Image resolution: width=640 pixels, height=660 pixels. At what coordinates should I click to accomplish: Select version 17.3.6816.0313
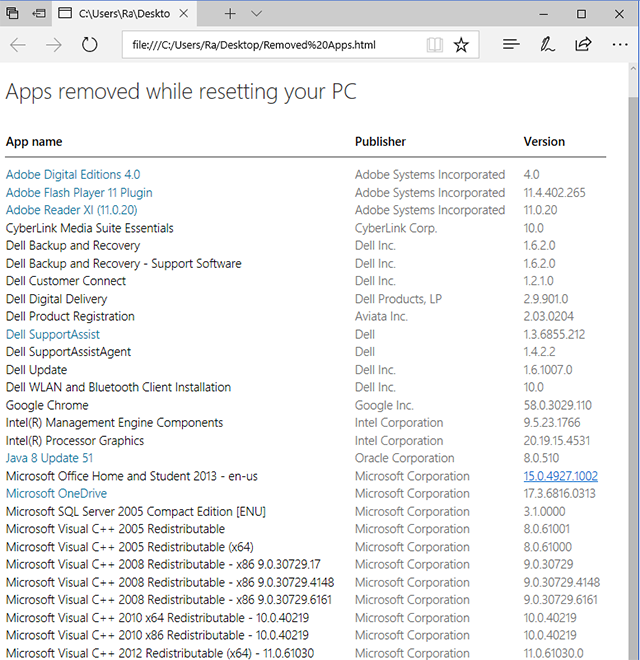559,493
